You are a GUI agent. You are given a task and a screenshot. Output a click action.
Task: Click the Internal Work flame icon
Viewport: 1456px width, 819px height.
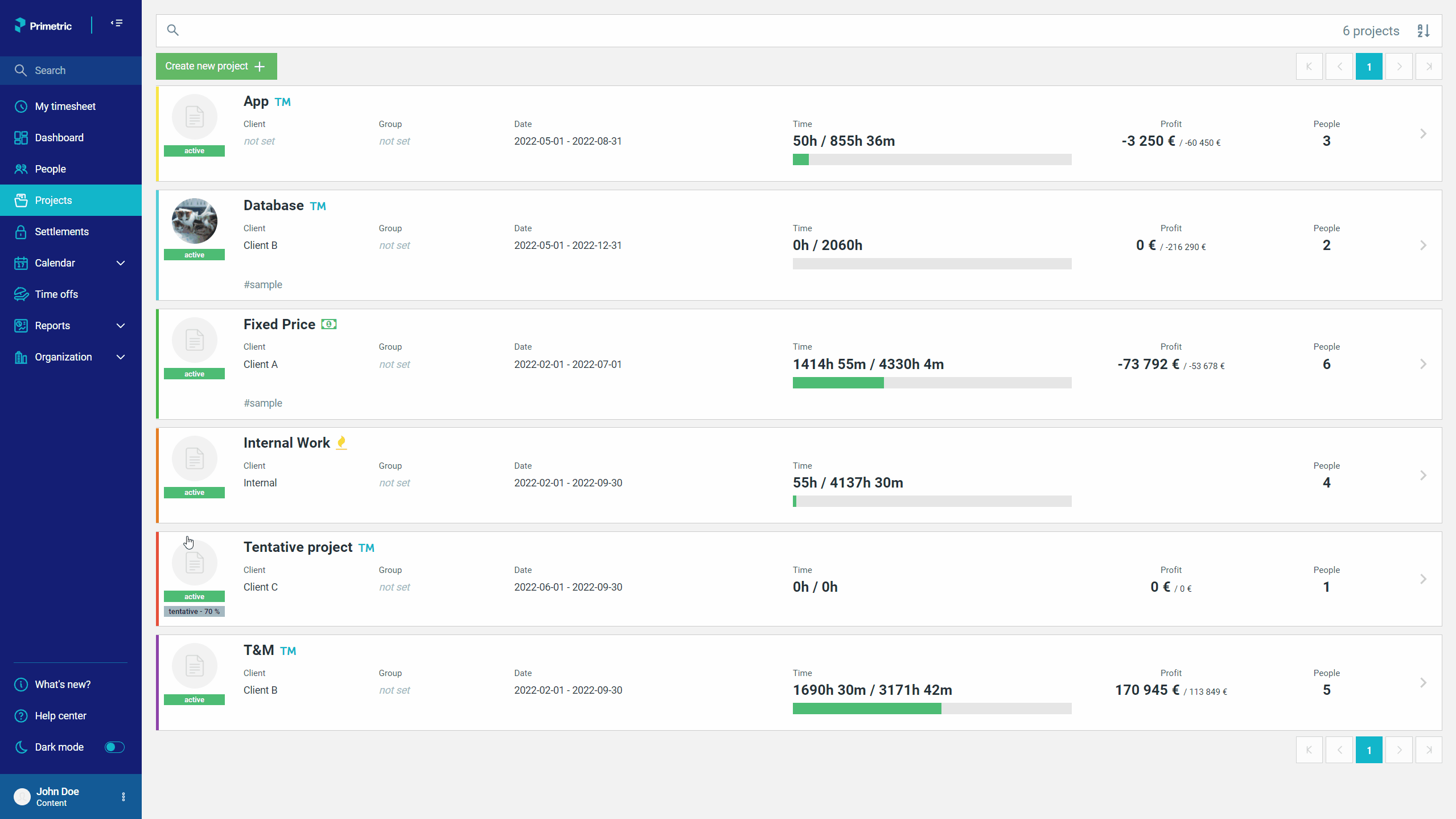[x=342, y=443]
